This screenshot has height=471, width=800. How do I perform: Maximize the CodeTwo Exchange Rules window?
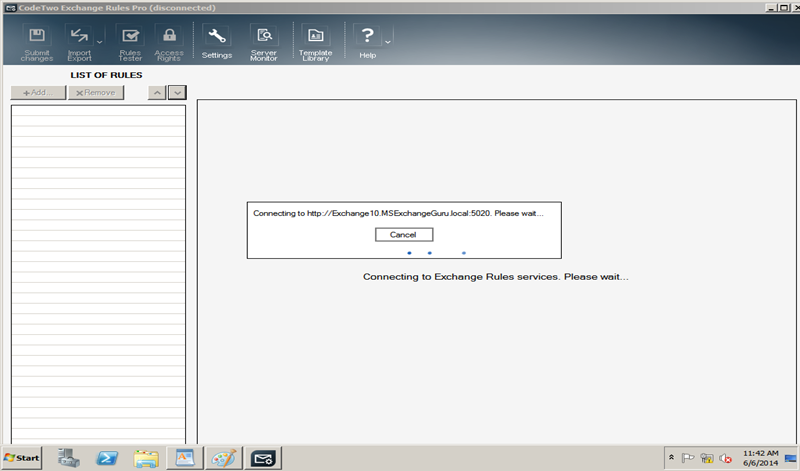click(x=784, y=8)
